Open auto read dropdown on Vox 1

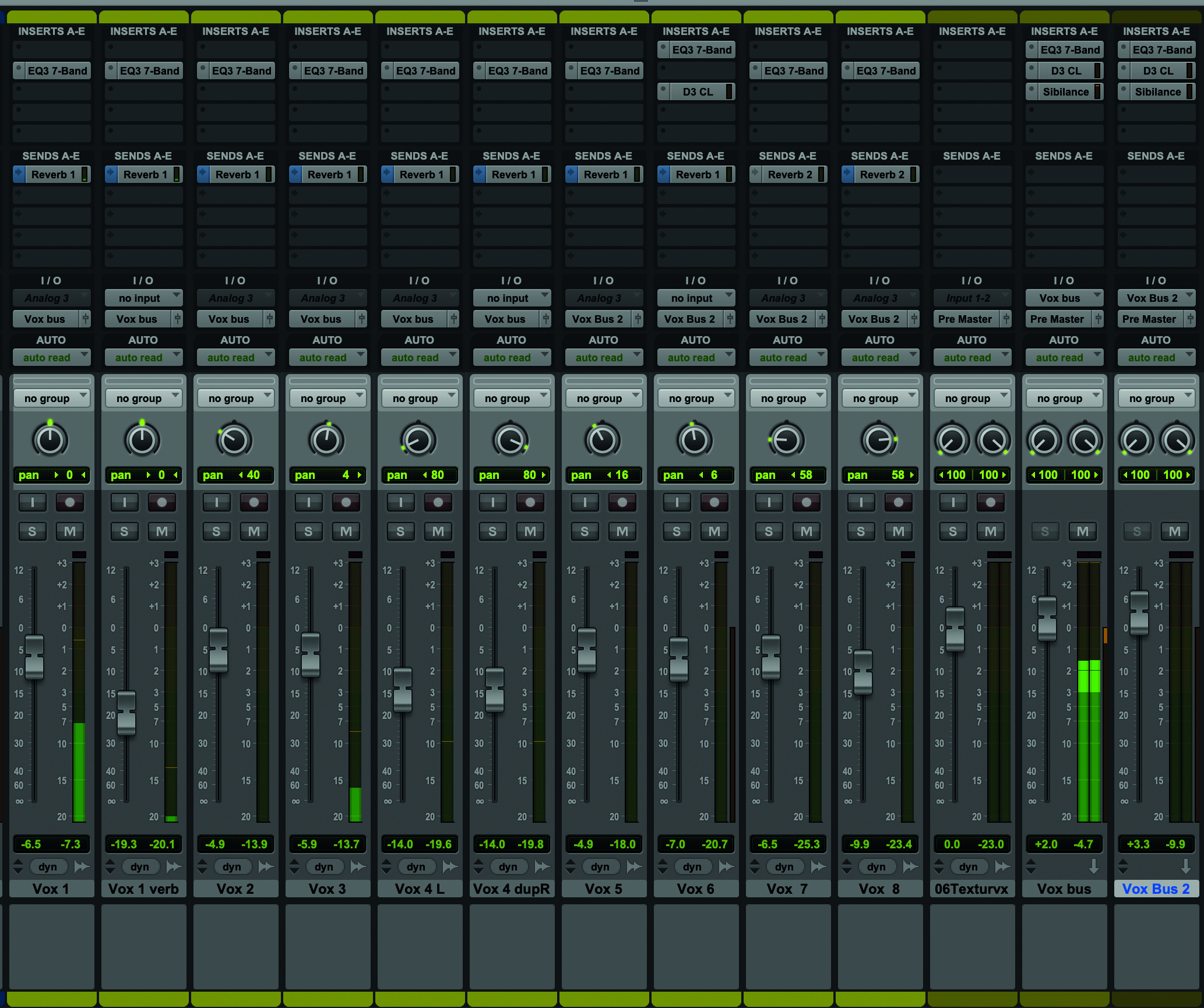52,357
